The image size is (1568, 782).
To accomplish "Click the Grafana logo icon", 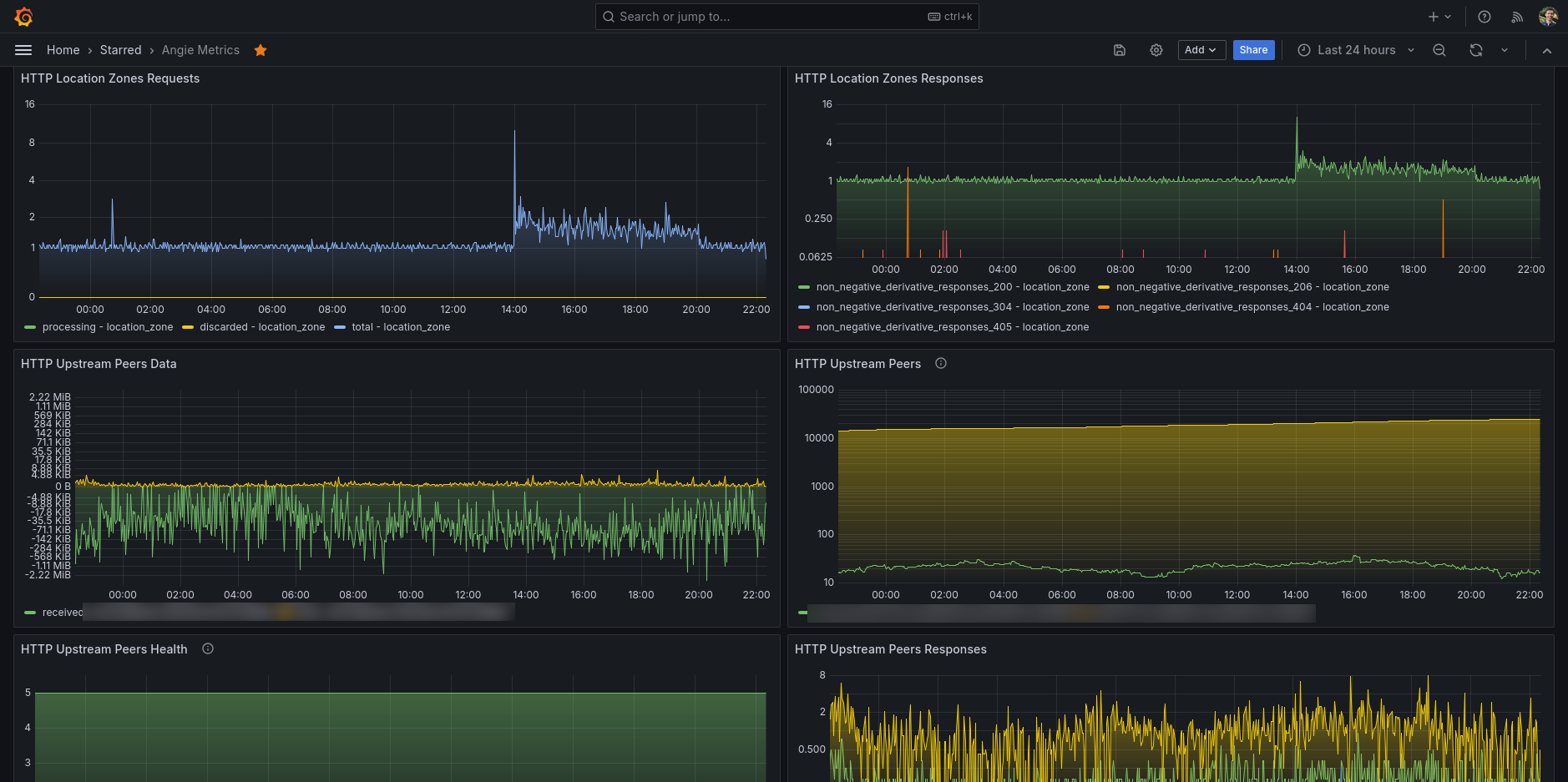I will point(23,17).
